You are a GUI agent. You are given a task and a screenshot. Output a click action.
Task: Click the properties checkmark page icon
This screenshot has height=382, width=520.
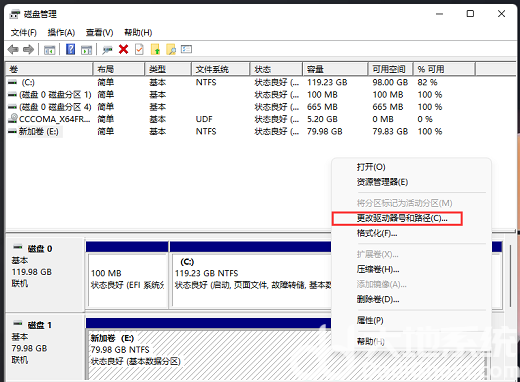click(x=139, y=49)
